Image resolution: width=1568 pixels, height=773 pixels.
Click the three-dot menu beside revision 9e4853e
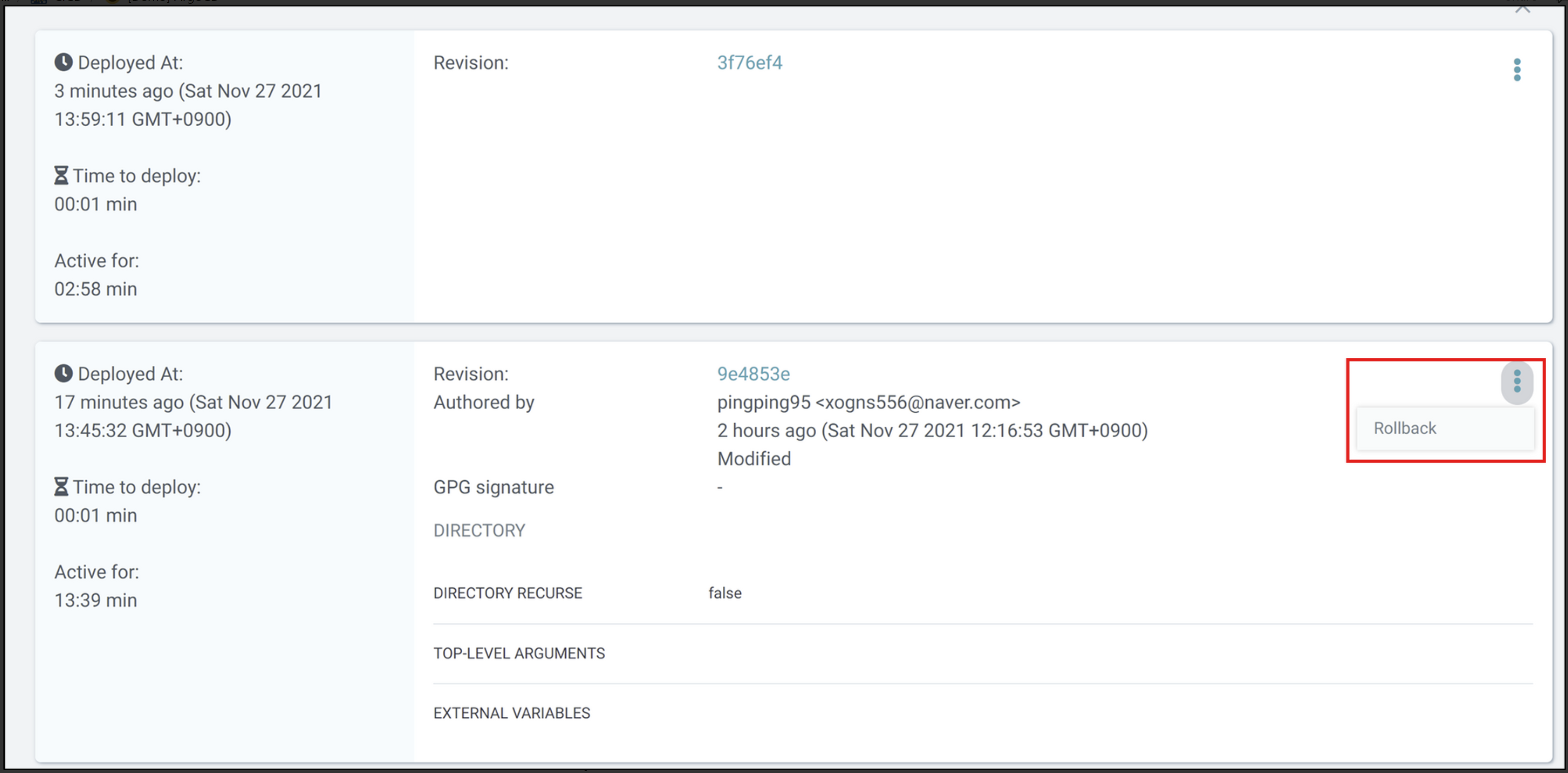pyautogui.click(x=1516, y=381)
